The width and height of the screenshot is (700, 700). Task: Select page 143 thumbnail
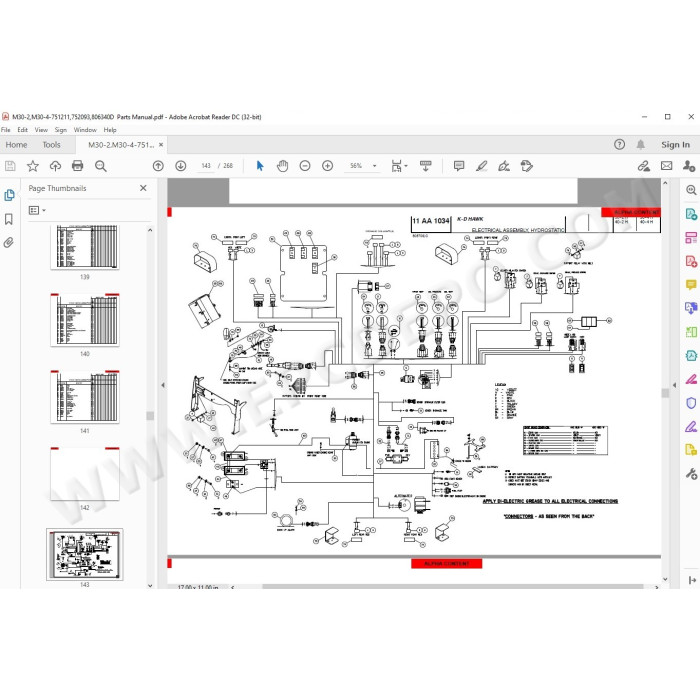[85, 554]
